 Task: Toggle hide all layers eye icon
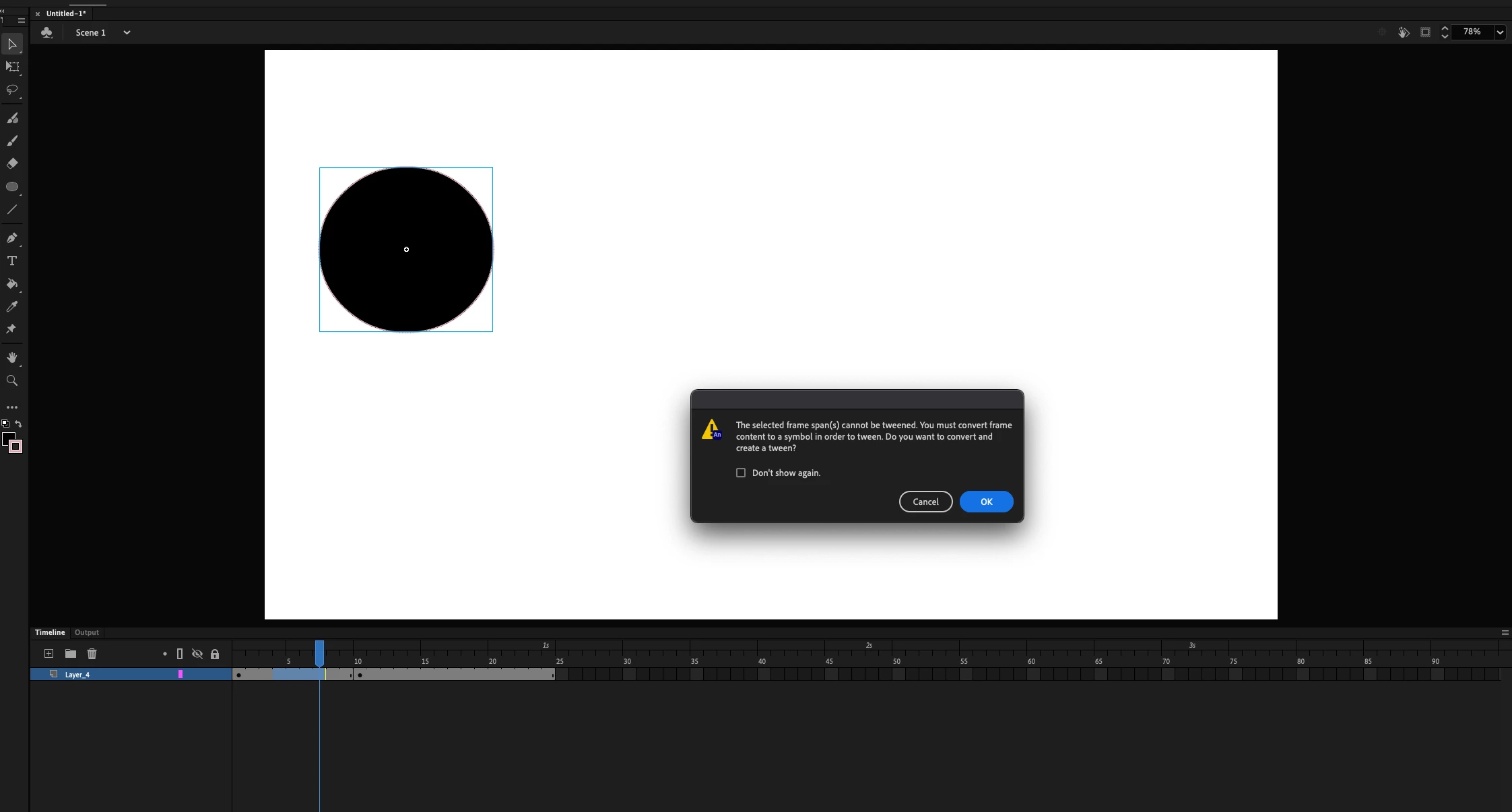[197, 654]
